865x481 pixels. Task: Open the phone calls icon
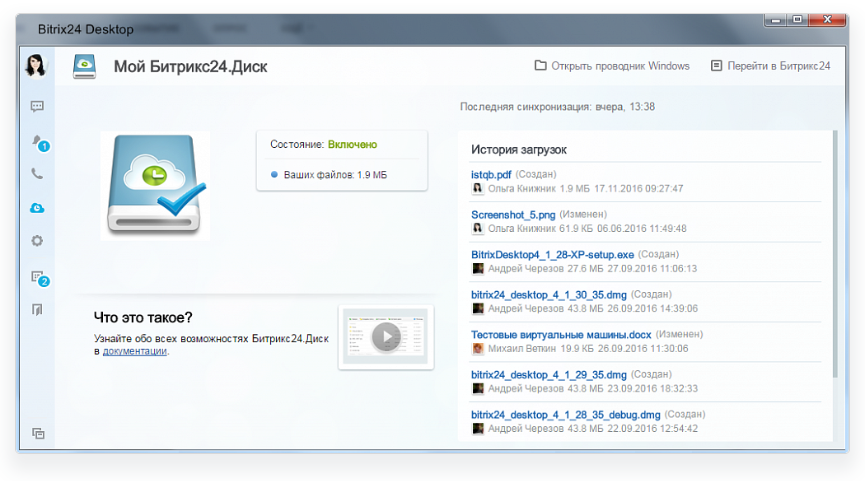pos(37,174)
